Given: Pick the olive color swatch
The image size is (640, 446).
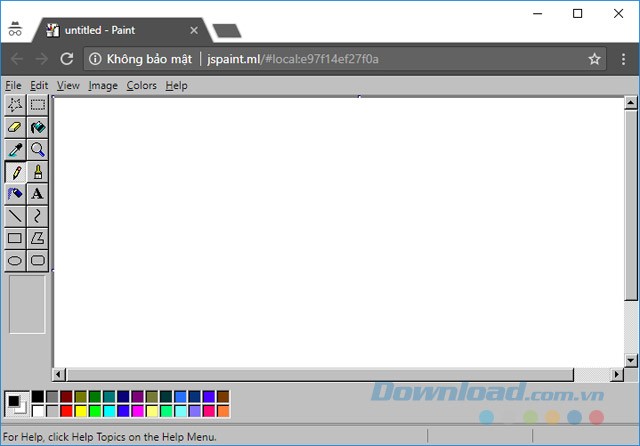Looking at the screenshot, I should tap(81, 397).
